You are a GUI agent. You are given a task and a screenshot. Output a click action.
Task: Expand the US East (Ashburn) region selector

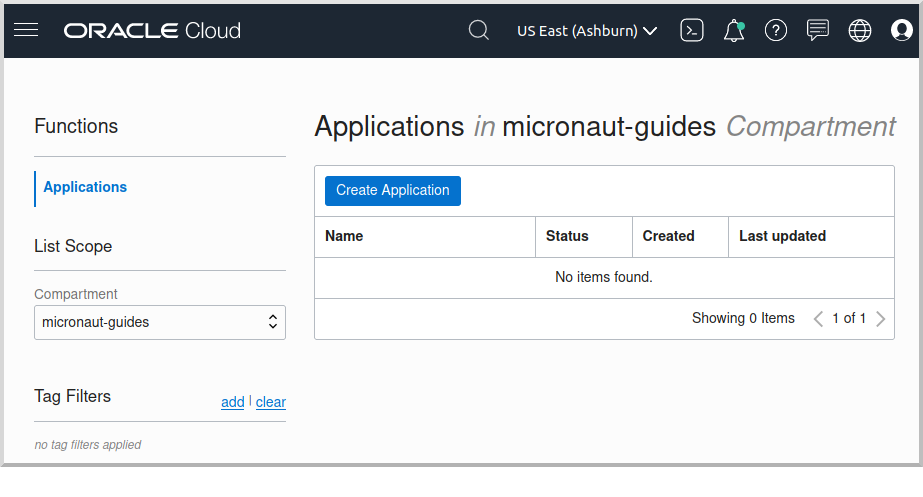point(587,31)
